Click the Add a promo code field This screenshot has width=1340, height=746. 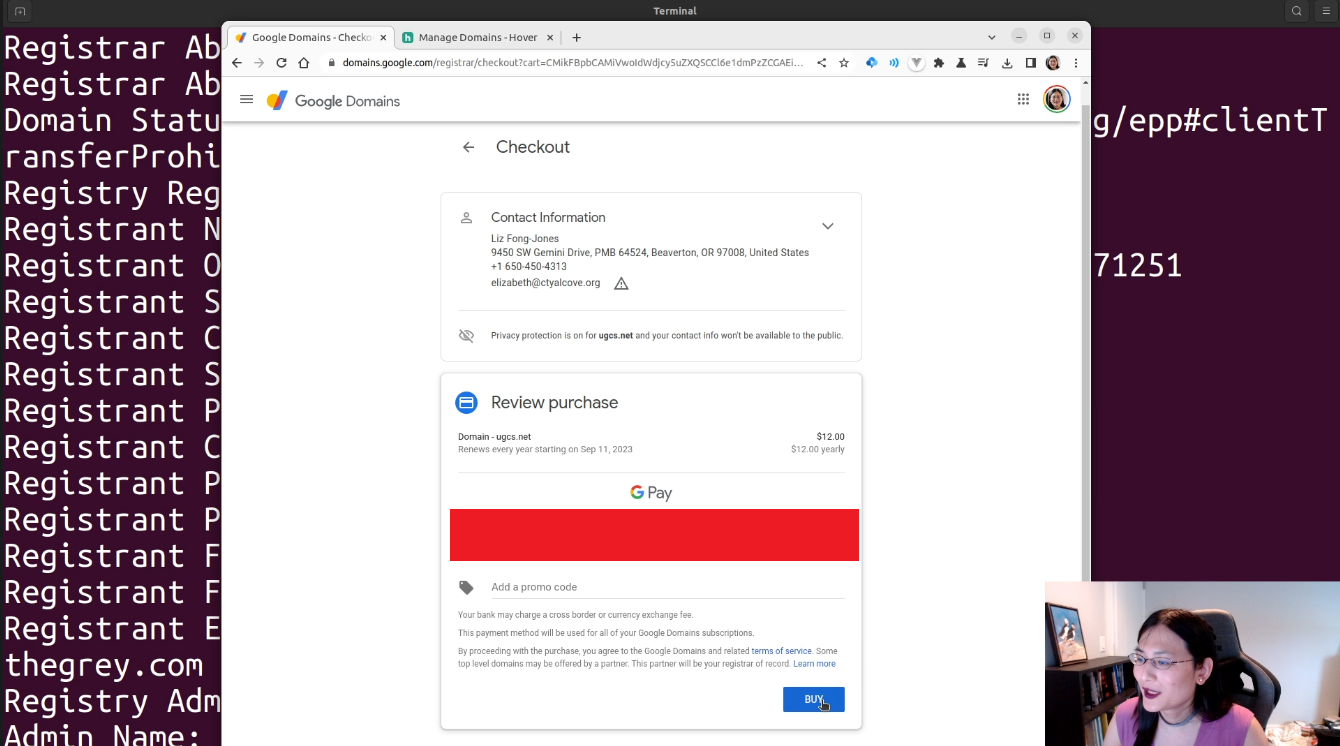coord(667,587)
